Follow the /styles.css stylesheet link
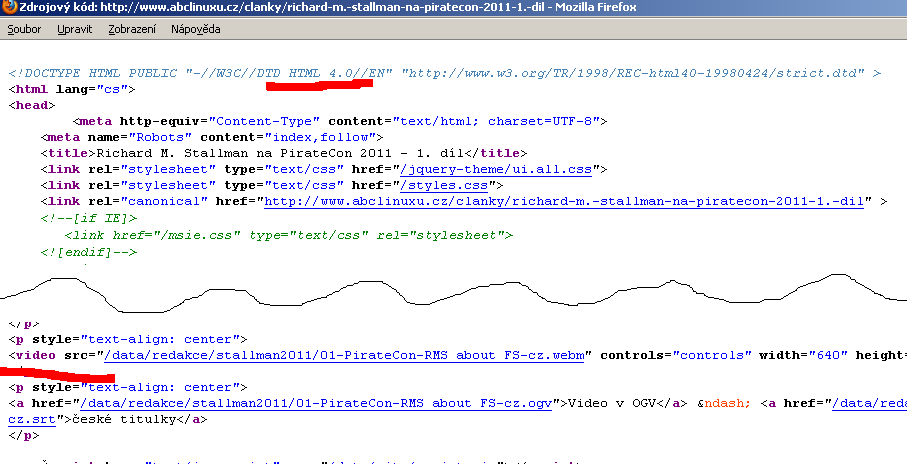Viewport: 907px width, 464px height. (x=444, y=186)
